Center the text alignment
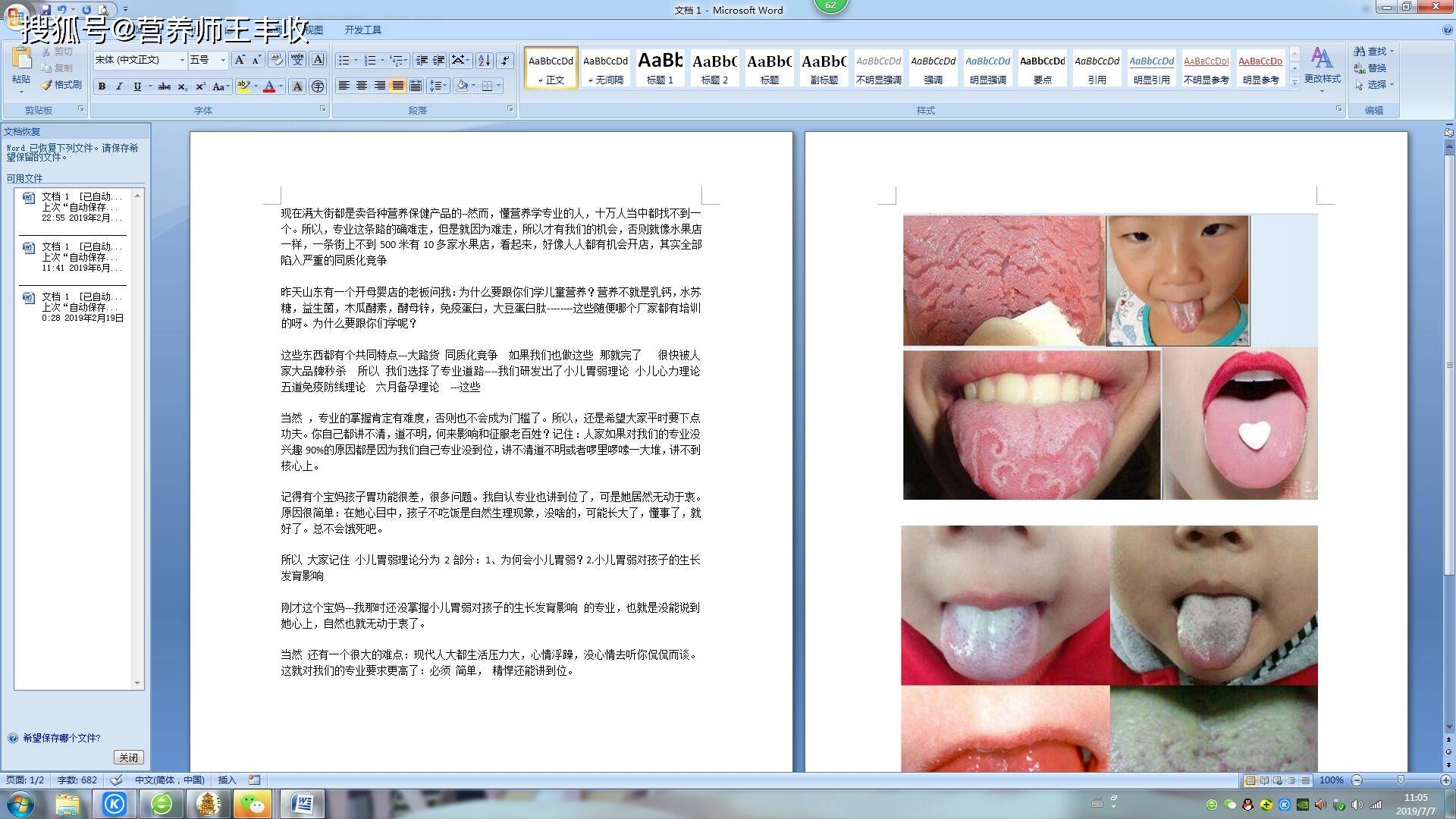Screen dimensions: 1456x819 (362, 86)
